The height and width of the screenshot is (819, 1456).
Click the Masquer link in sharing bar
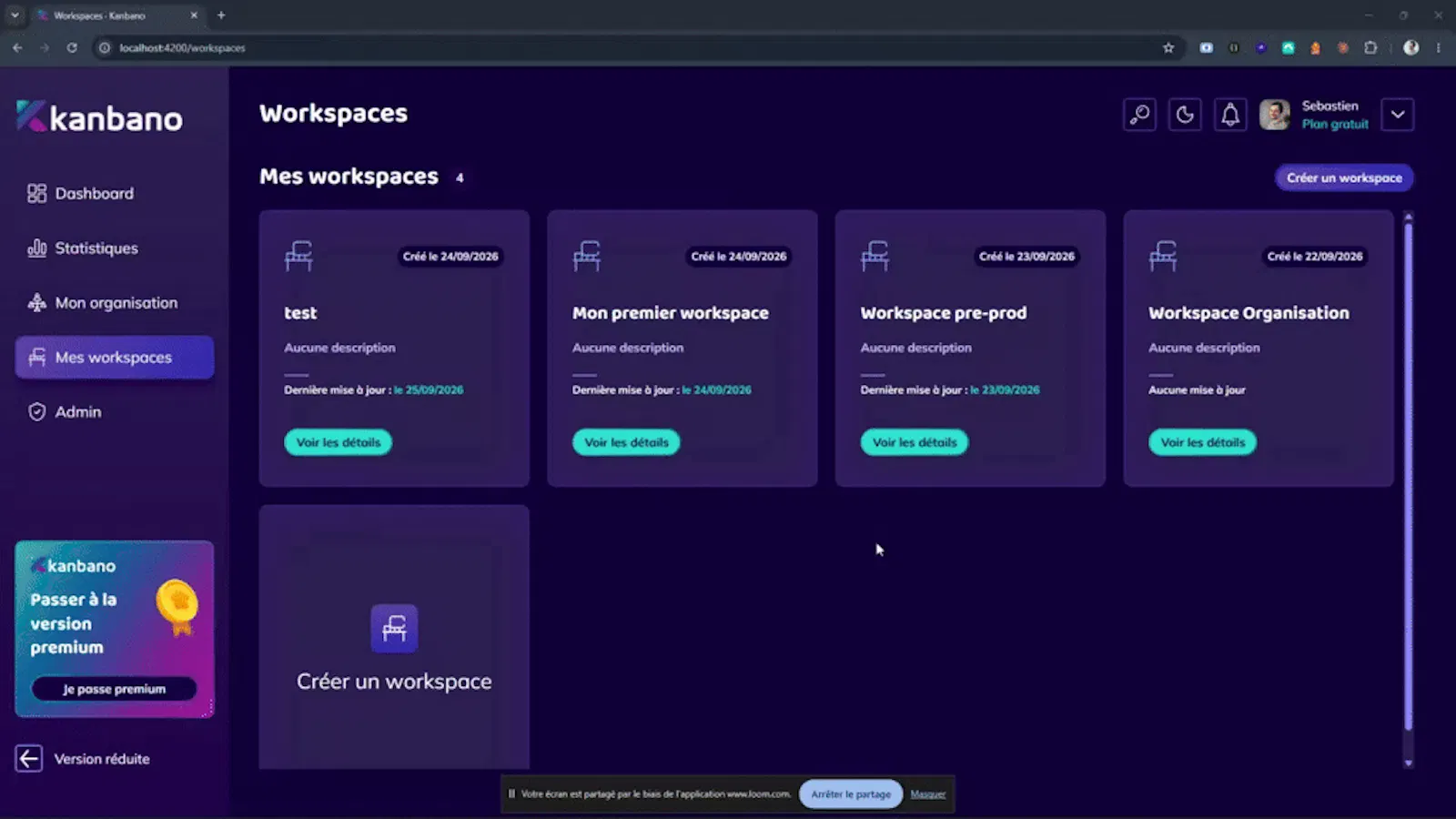[928, 794]
